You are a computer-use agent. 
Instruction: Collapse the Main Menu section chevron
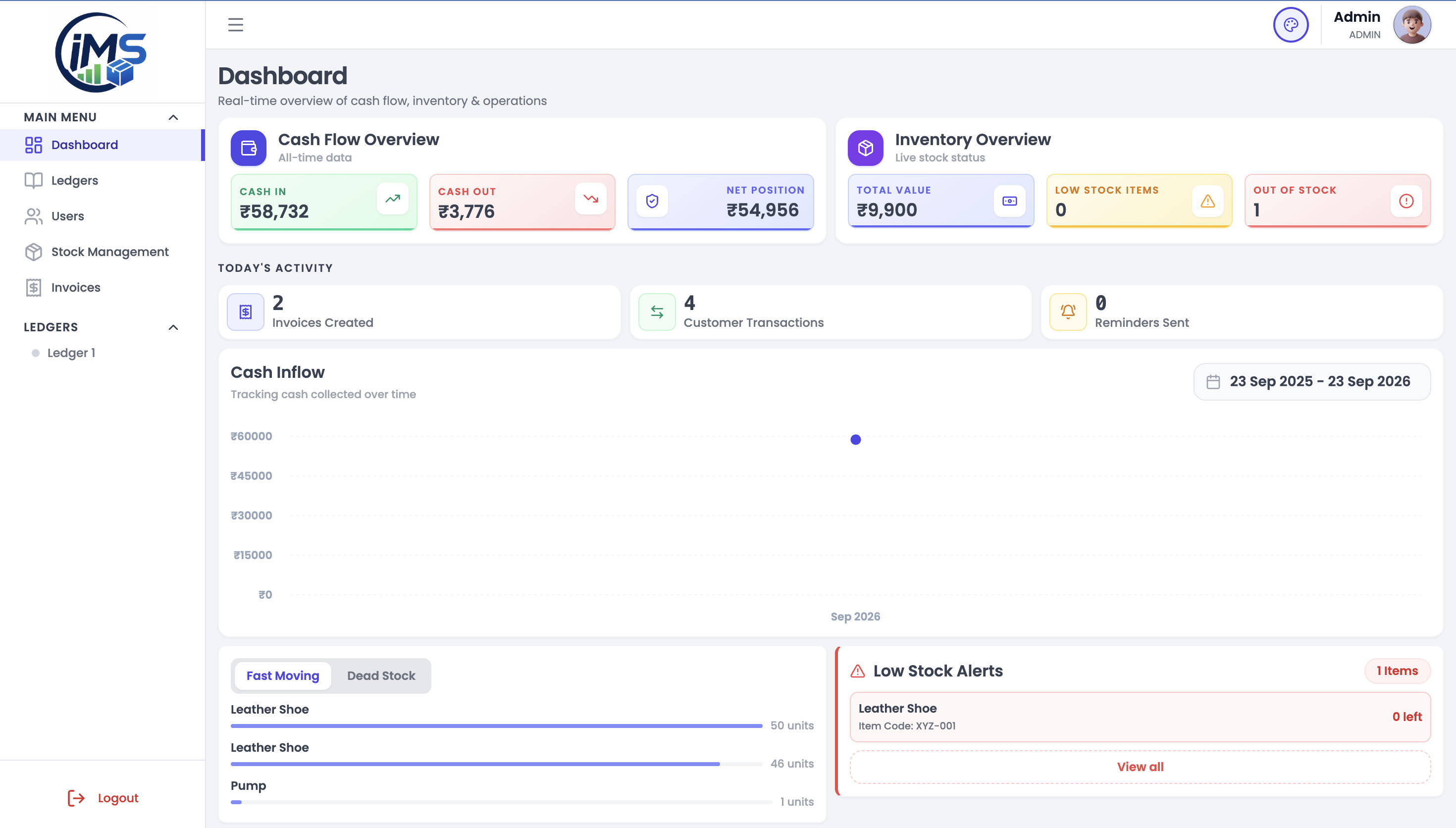pos(173,117)
